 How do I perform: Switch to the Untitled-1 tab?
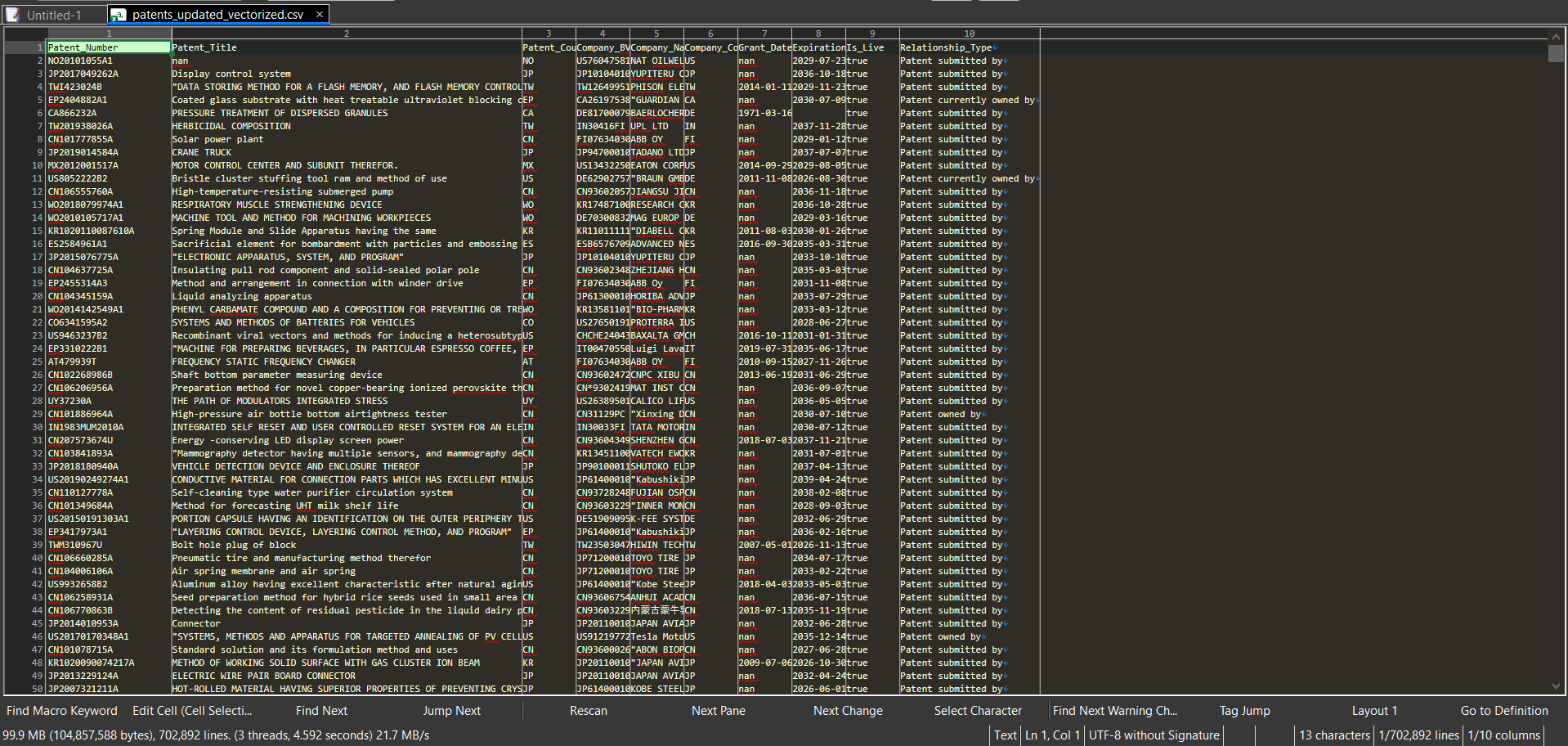54,15
